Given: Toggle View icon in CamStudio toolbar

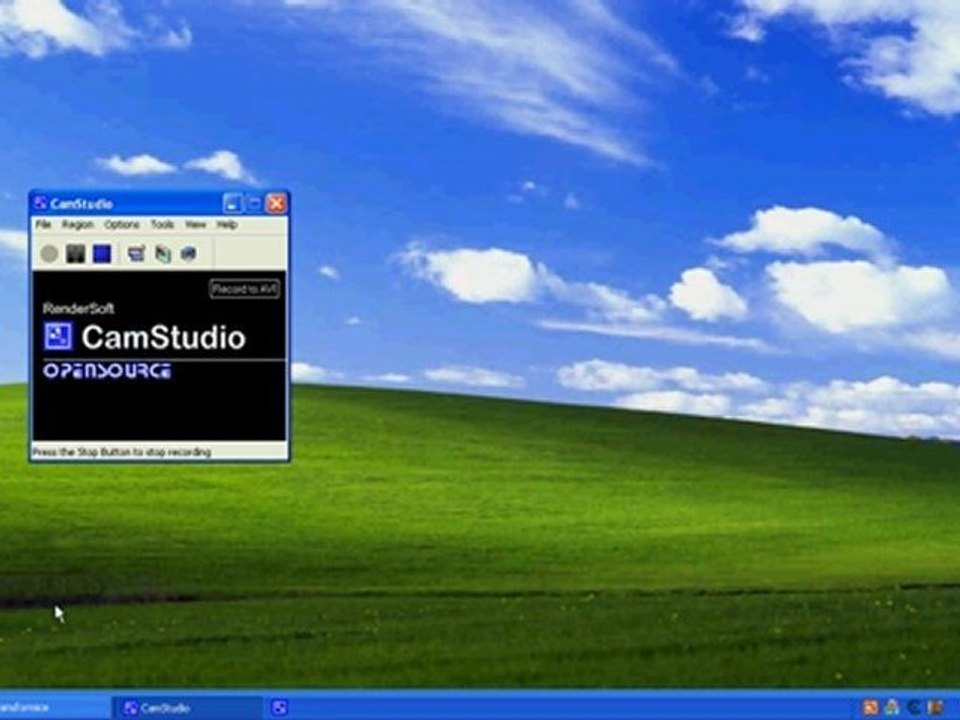Looking at the screenshot, I should 136,253.
